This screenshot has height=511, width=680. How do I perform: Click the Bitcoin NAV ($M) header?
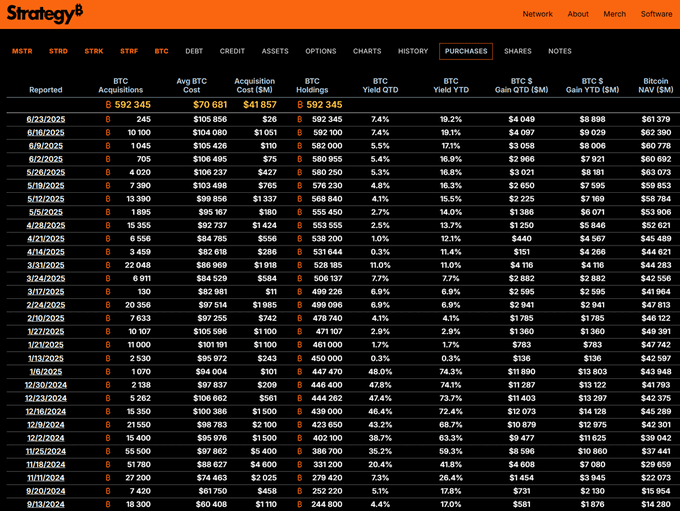(656, 85)
